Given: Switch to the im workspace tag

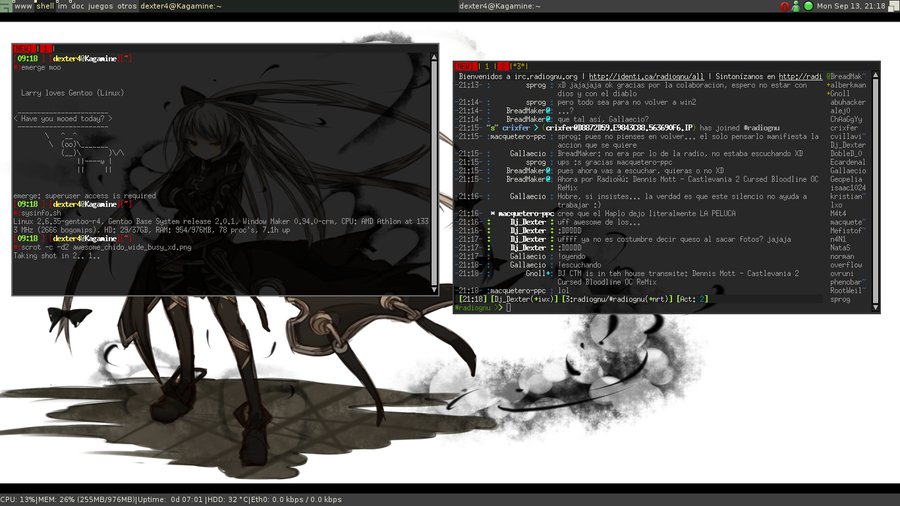Looking at the screenshot, I should [62, 6].
